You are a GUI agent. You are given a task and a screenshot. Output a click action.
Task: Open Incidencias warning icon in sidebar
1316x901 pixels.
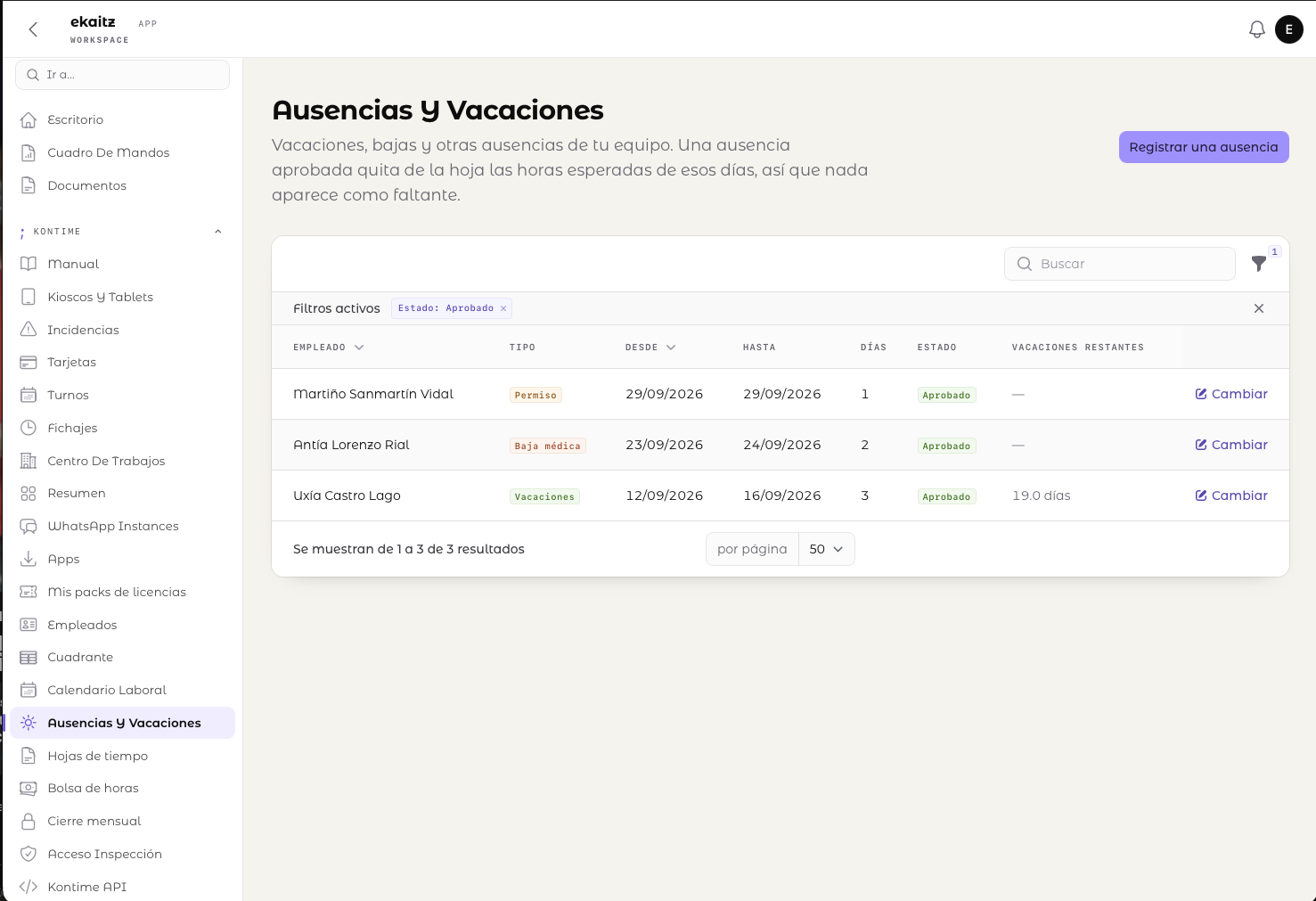click(x=29, y=330)
